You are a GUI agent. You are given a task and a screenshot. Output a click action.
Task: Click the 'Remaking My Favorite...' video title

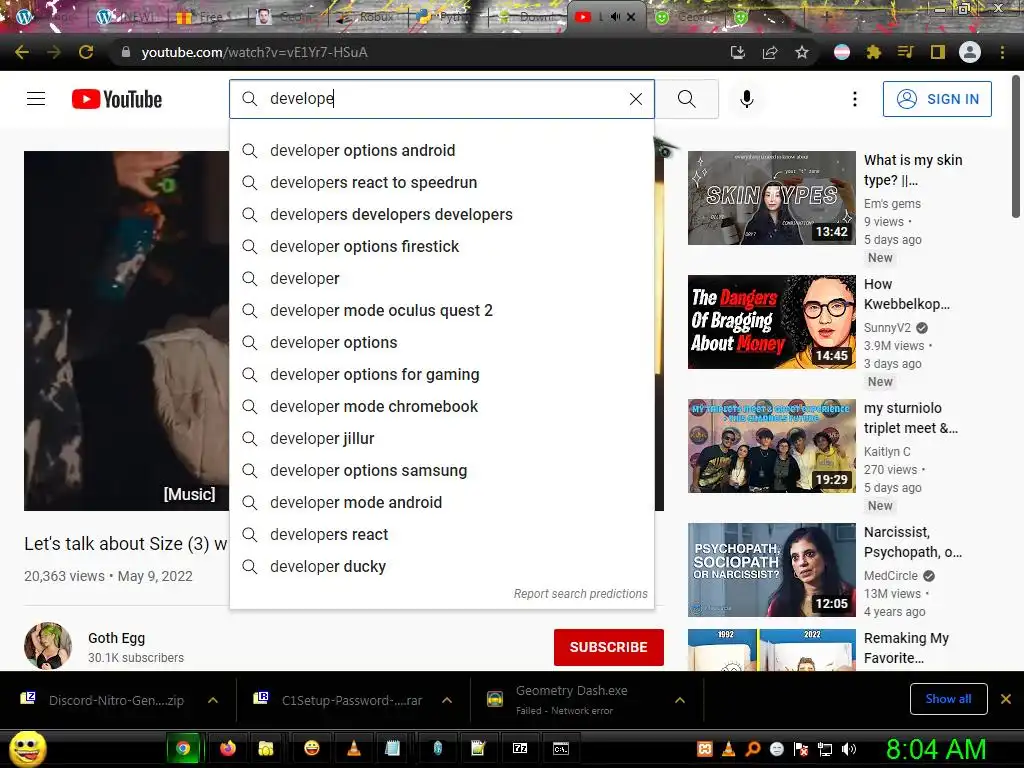[x=906, y=648]
